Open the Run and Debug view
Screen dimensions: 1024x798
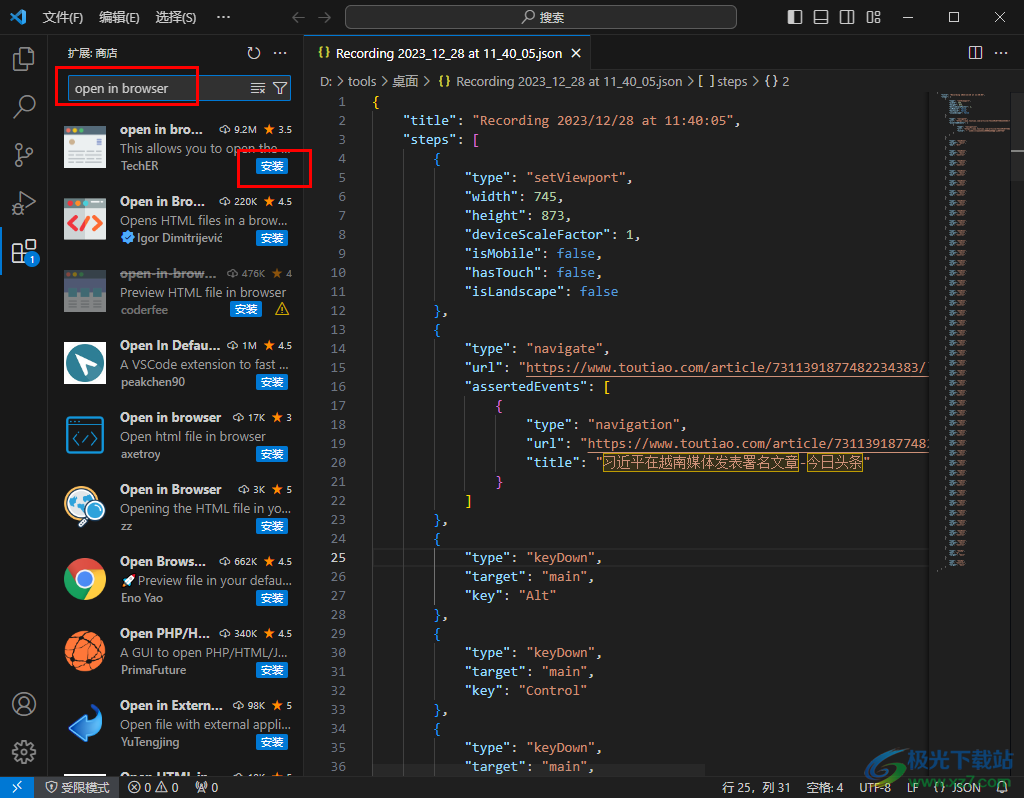point(23,203)
